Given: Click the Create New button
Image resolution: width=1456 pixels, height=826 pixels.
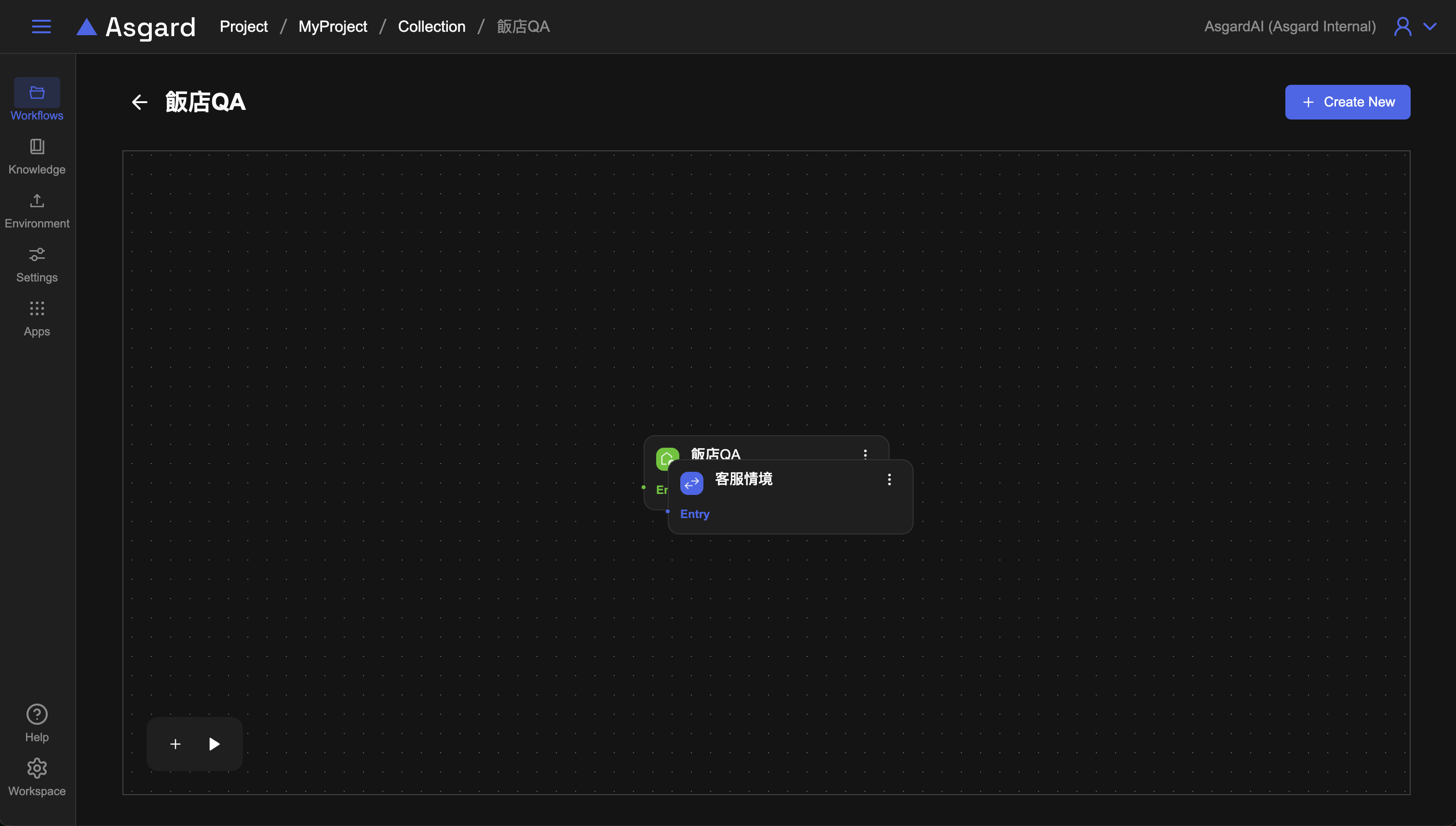Looking at the screenshot, I should click(1347, 102).
